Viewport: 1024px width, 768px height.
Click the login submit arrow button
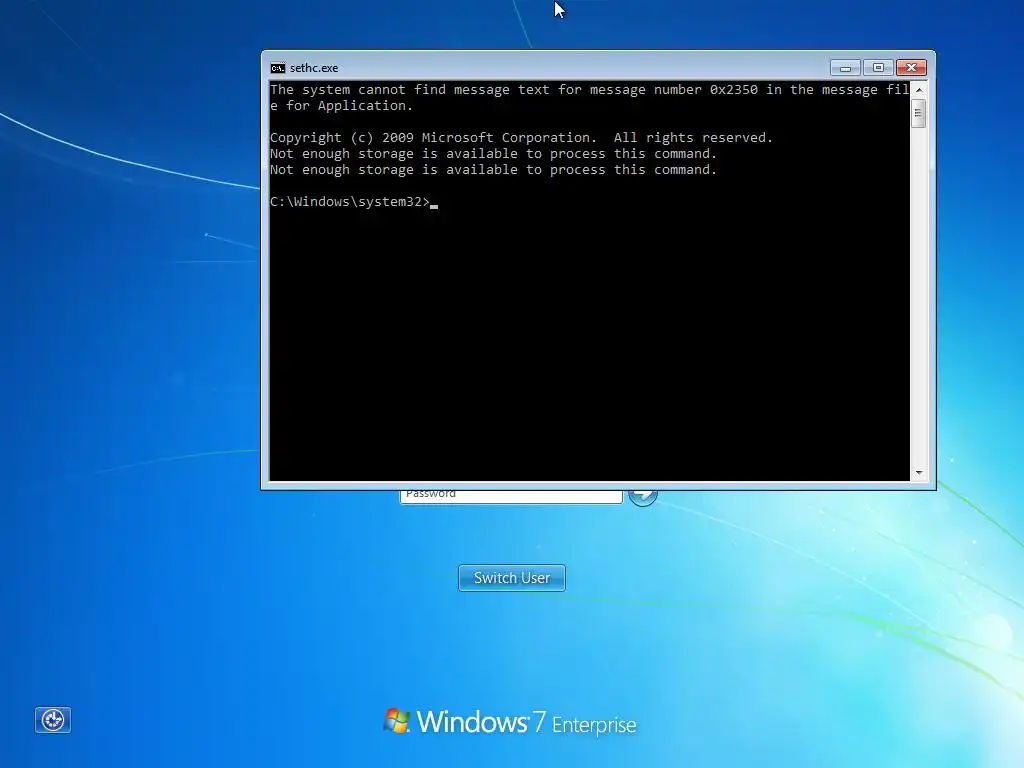tap(643, 496)
